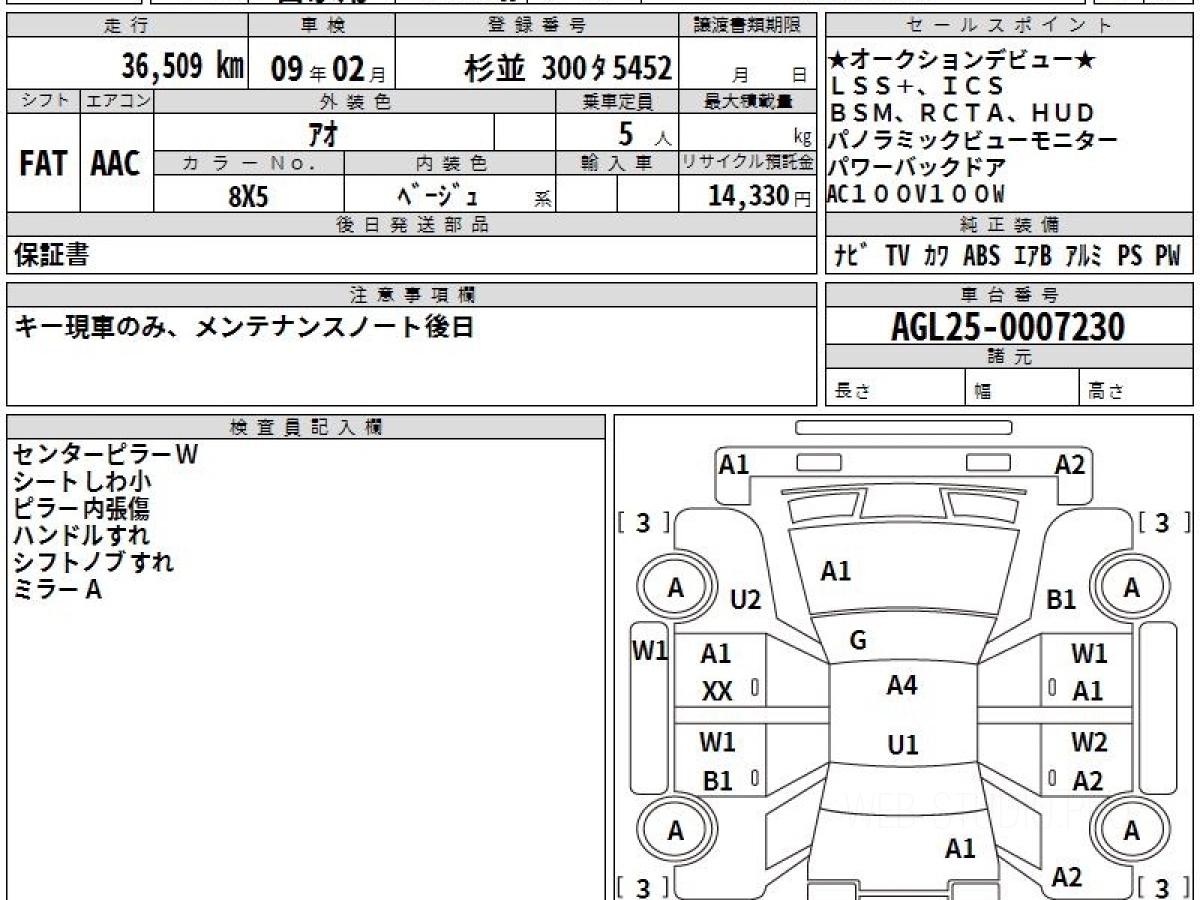
Task: Click the AC100V100W text
Action: [916, 193]
